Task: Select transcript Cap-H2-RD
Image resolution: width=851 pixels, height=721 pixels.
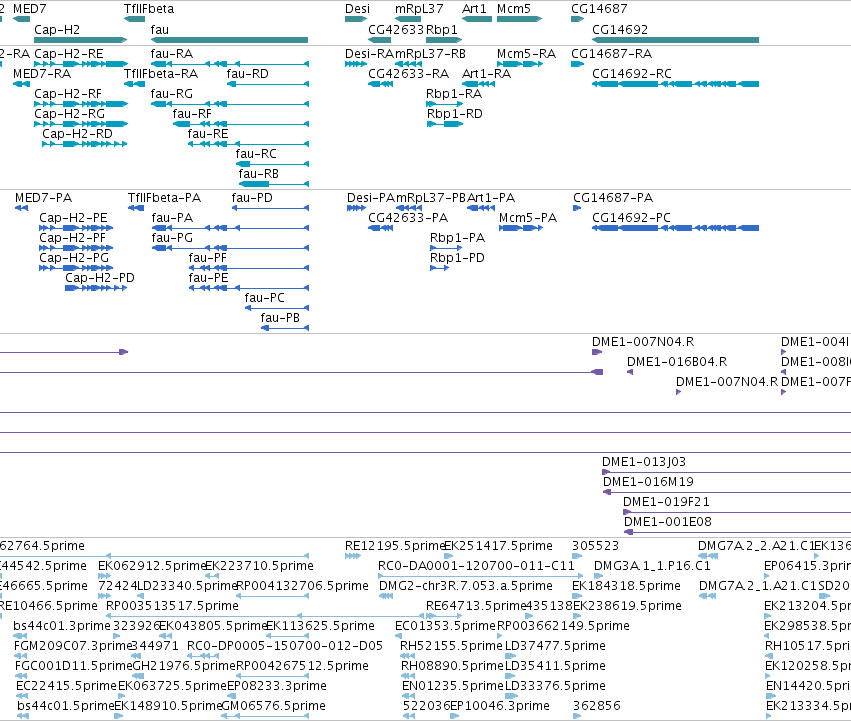Action: 77,134
